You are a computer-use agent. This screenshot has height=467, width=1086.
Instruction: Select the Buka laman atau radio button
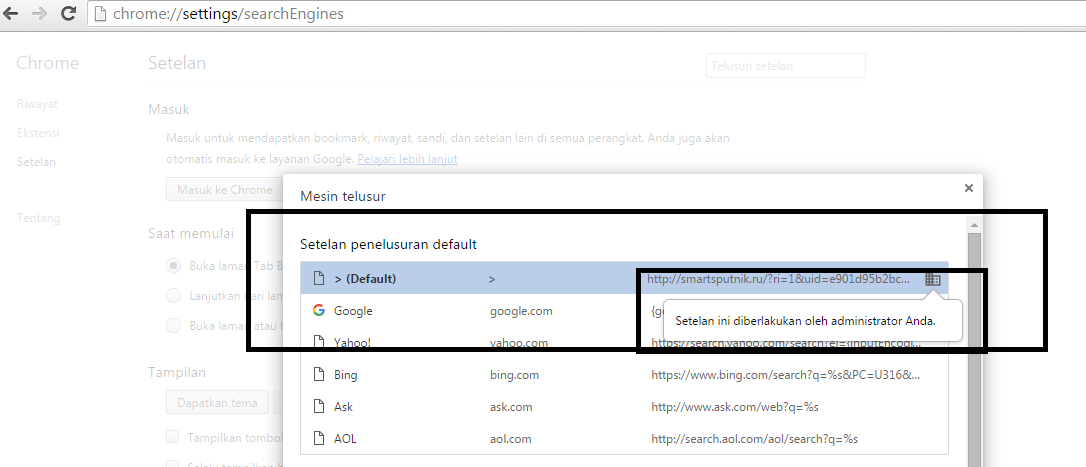(175, 326)
